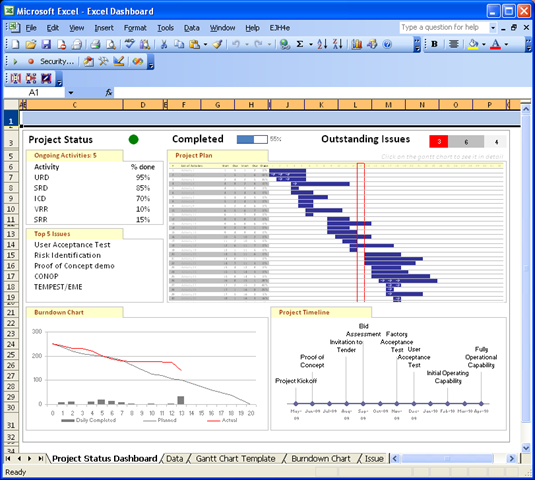Insert hyperlink with globe icon

pos(284,44)
